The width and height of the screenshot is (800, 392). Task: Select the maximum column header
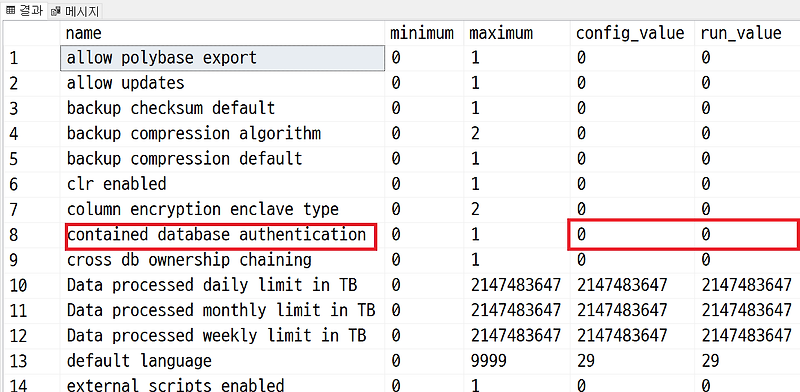tap(517, 33)
